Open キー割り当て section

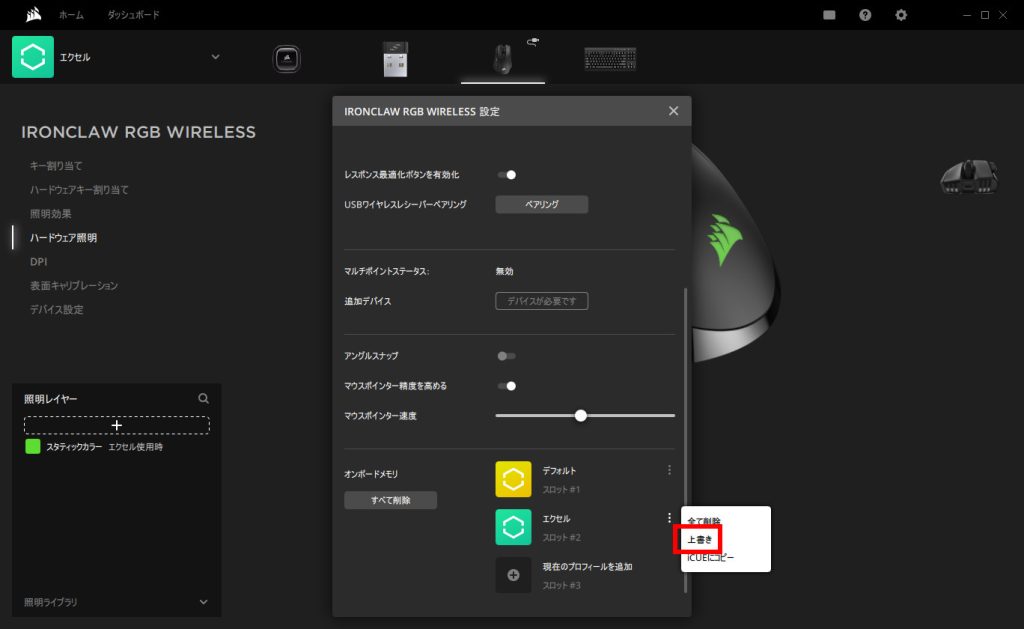point(56,166)
